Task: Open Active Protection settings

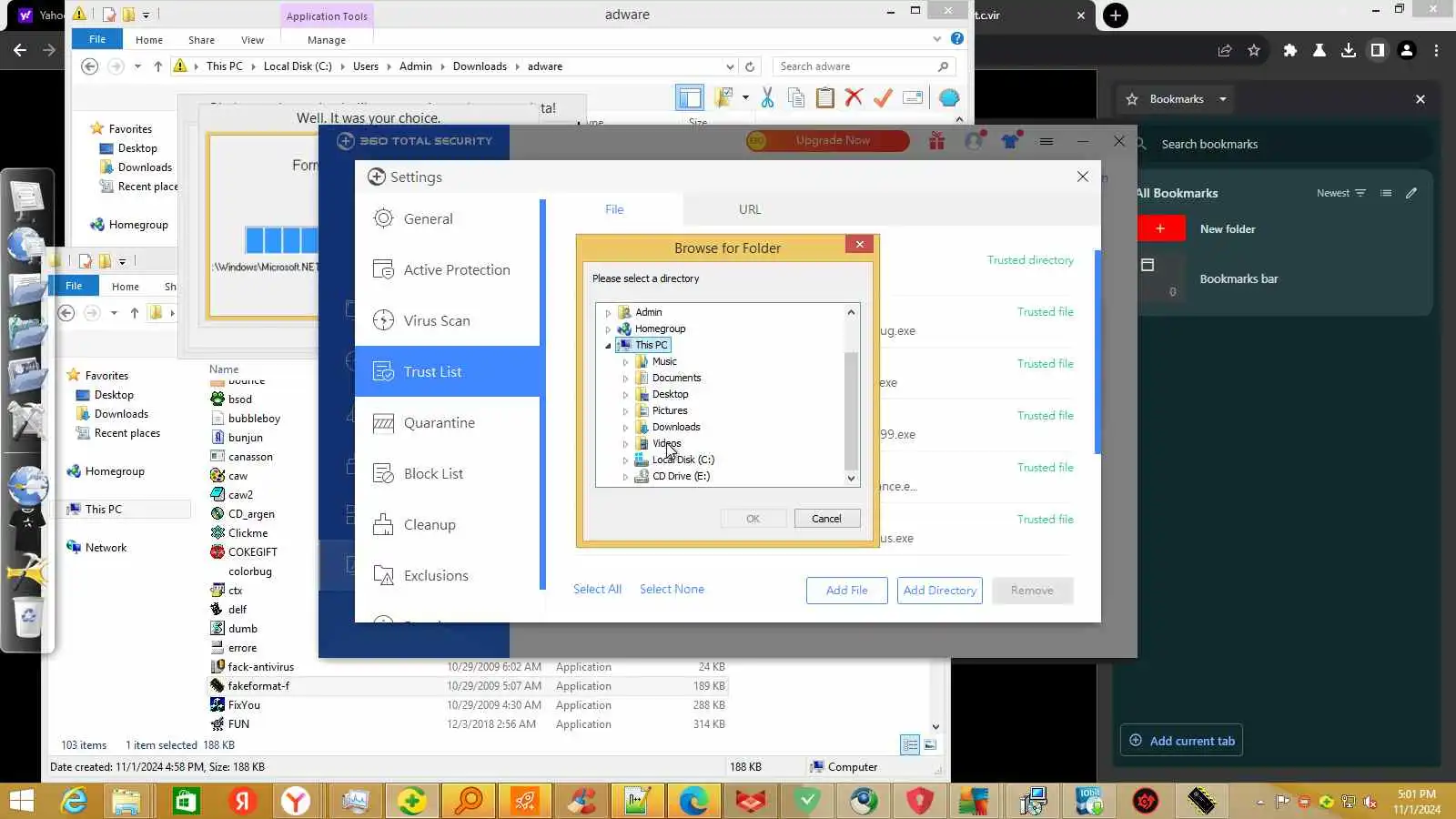Action: (x=448, y=269)
